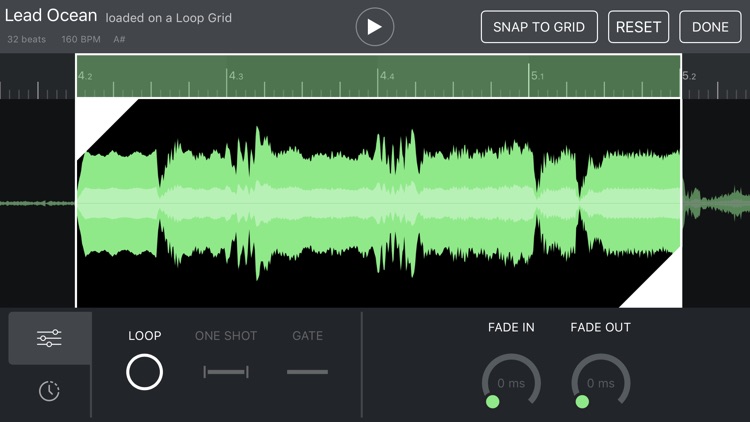Image resolution: width=750 pixels, height=422 pixels.
Task: Click the green waveform center
Action: click(378, 203)
